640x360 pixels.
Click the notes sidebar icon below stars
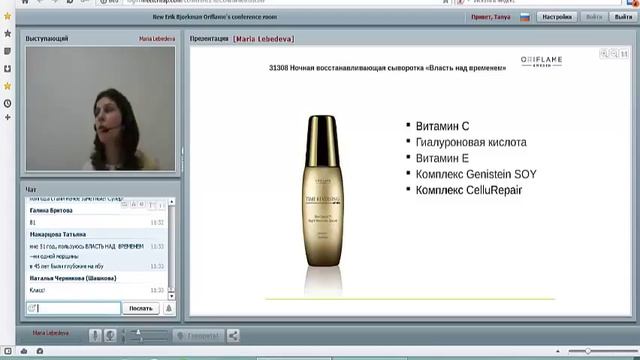[7, 51]
